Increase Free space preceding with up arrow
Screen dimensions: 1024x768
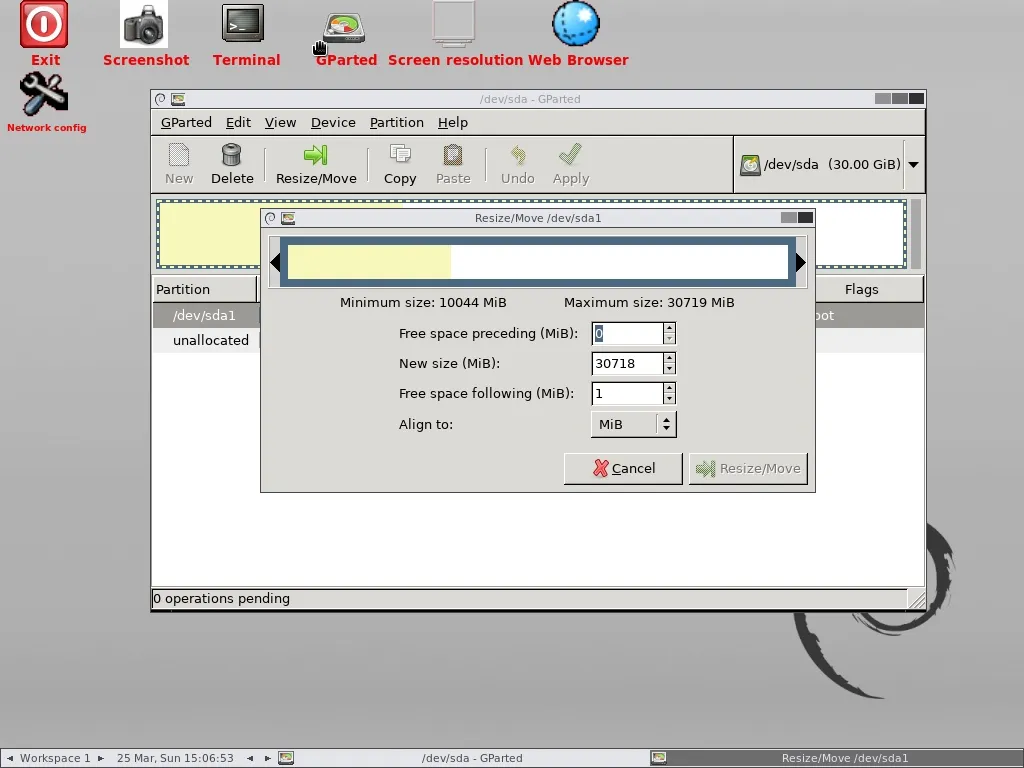pyautogui.click(x=669, y=328)
